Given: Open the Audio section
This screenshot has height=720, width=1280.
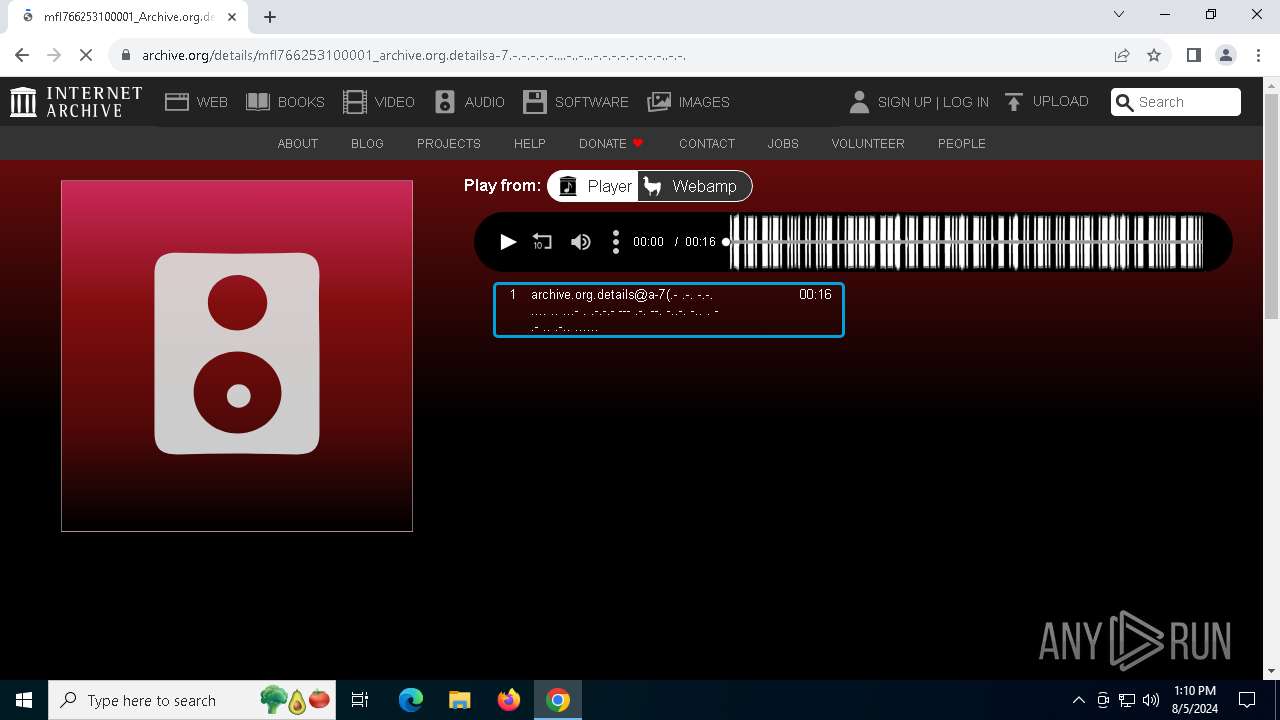Looking at the screenshot, I should 470,102.
